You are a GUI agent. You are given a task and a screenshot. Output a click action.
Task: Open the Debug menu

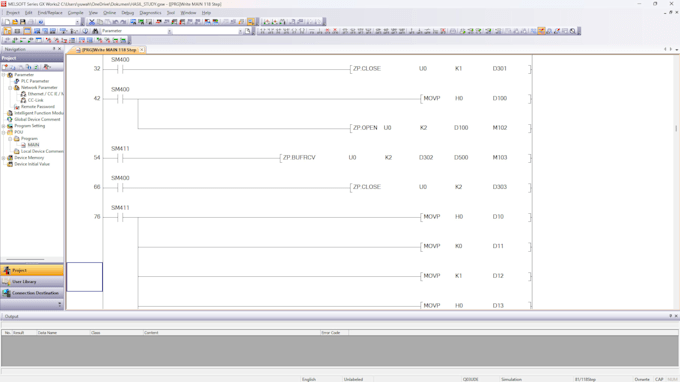click(128, 13)
